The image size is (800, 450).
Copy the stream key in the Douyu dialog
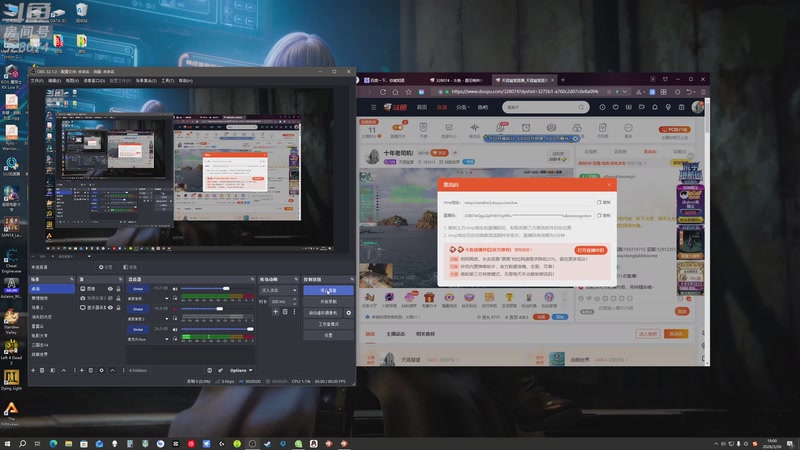tap(604, 215)
